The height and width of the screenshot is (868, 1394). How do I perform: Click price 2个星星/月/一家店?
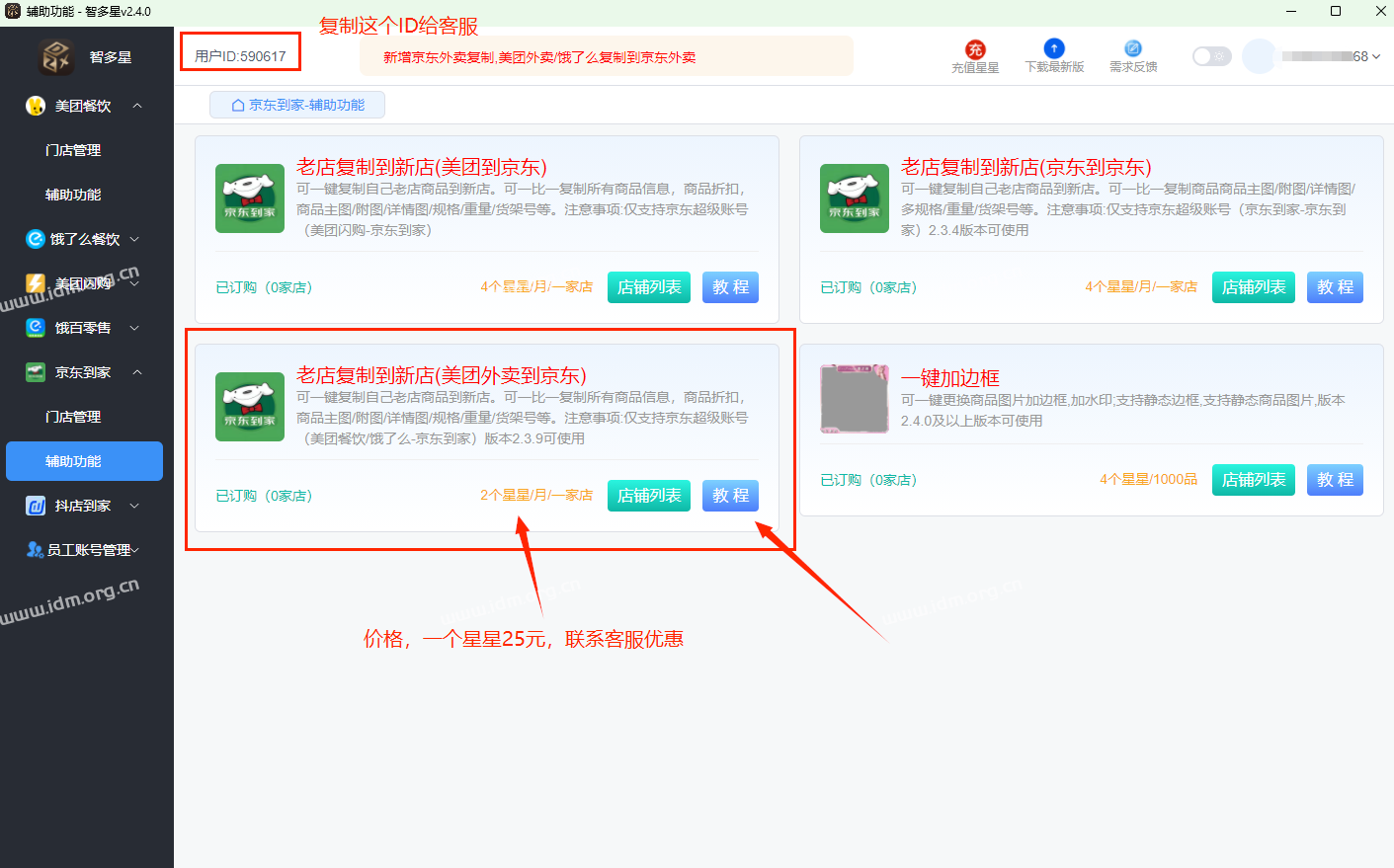point(536,496)
